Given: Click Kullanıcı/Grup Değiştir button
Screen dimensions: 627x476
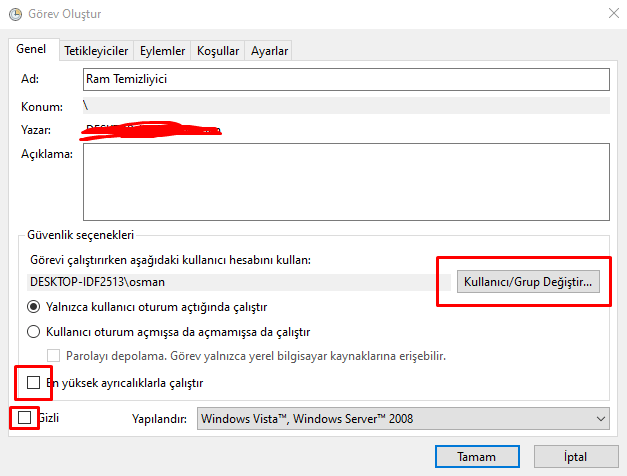Looking at the screenshot, I should (528, 282).
